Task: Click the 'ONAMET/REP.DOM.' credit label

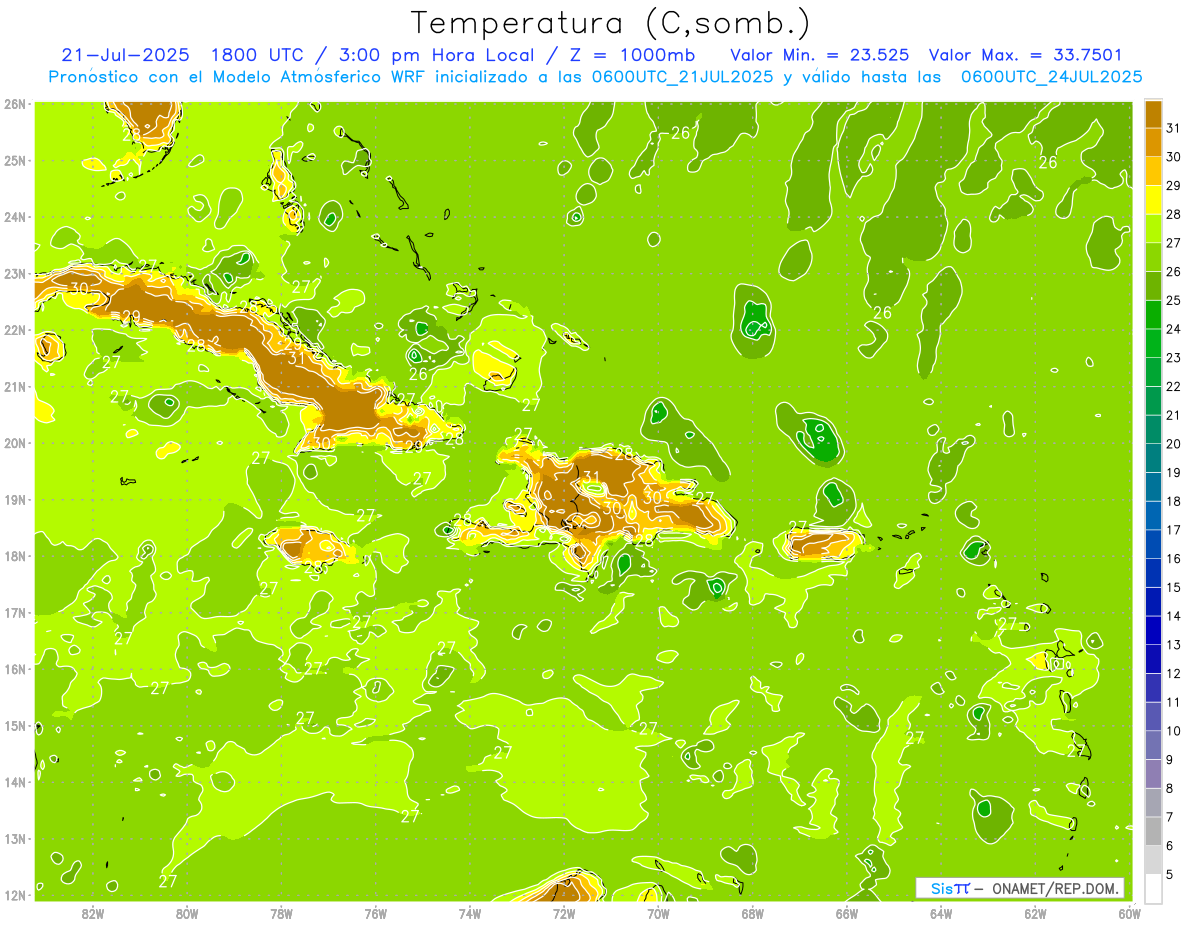Action: (1057, 888)
